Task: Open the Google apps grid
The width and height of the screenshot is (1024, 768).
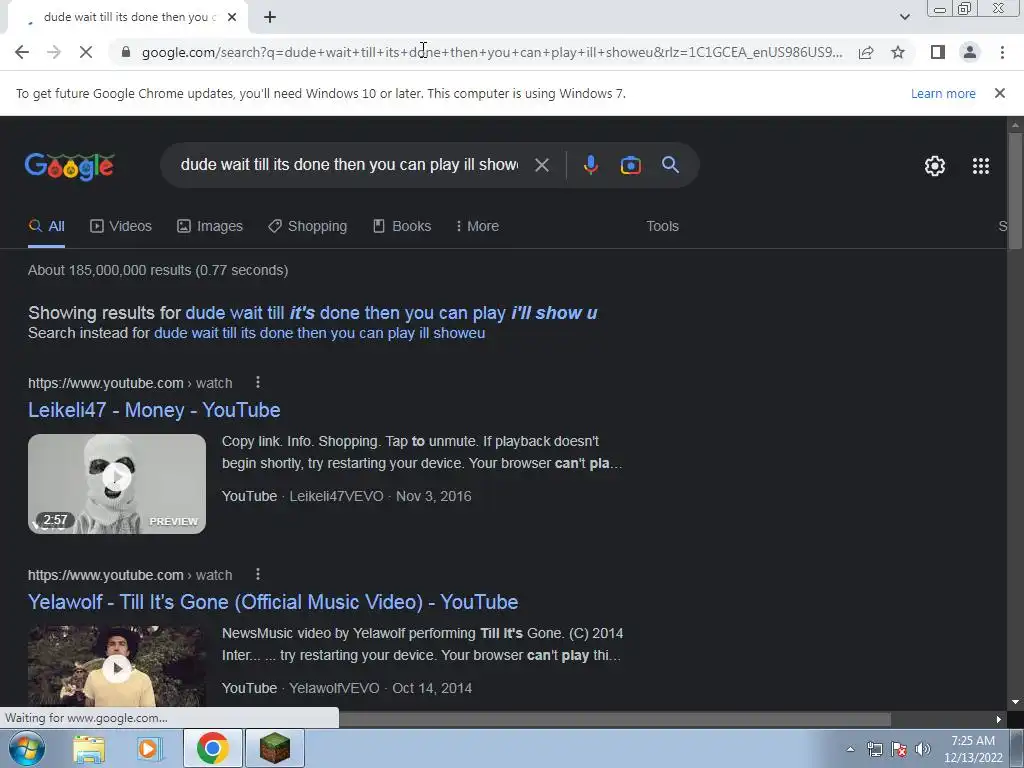Action: click(x=981, y=166)
